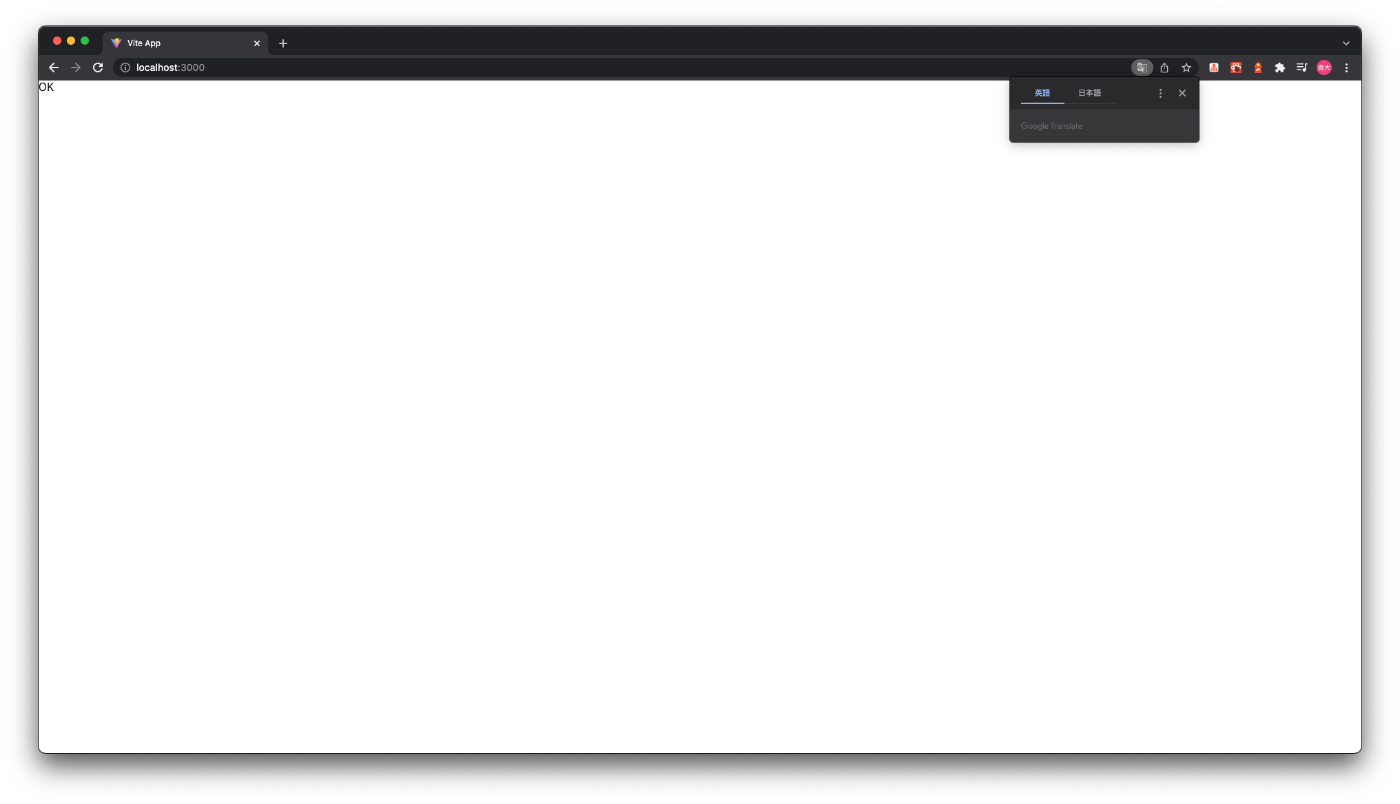Viewport: 1400px width, 804px height.
Task: Expand the tab search chevron
Action: point(1346,43)
